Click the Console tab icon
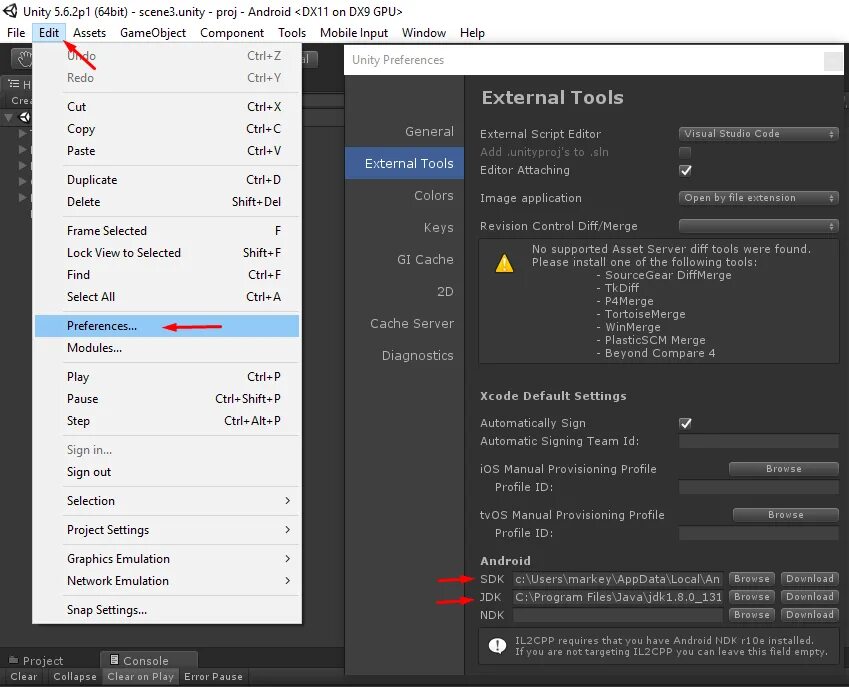Viewport: 849px width, 687px height. [x=114, y=659]
